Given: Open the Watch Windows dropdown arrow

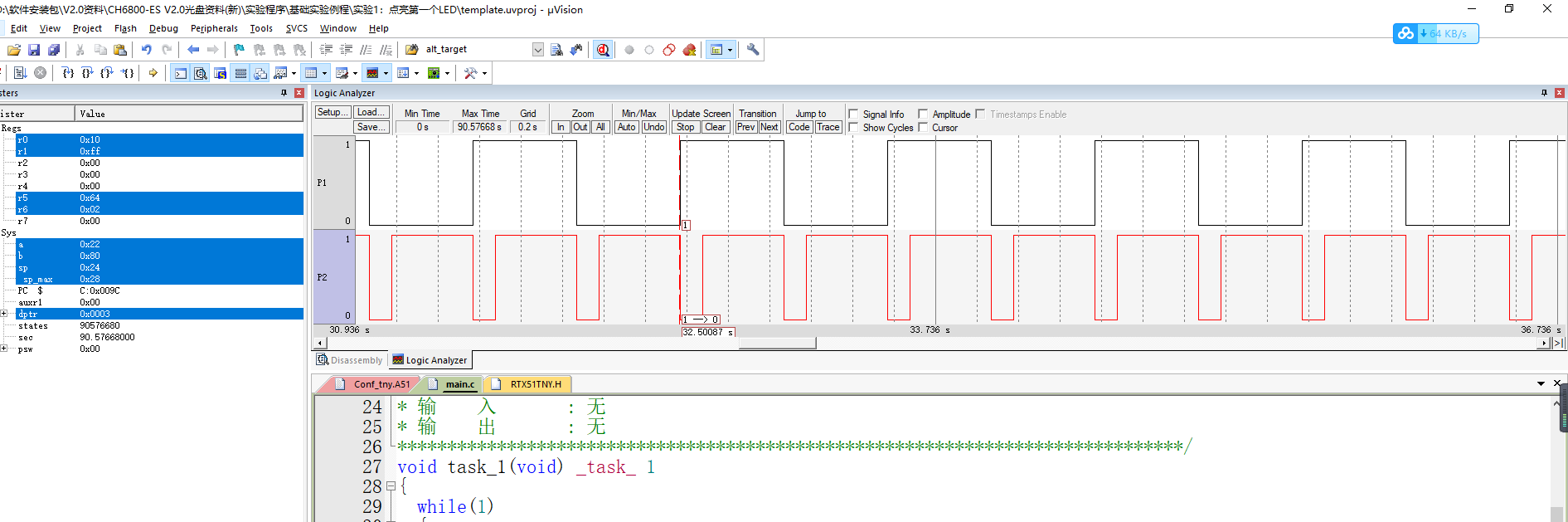Looking at the screenshot, I should click(x=294, y=73).
